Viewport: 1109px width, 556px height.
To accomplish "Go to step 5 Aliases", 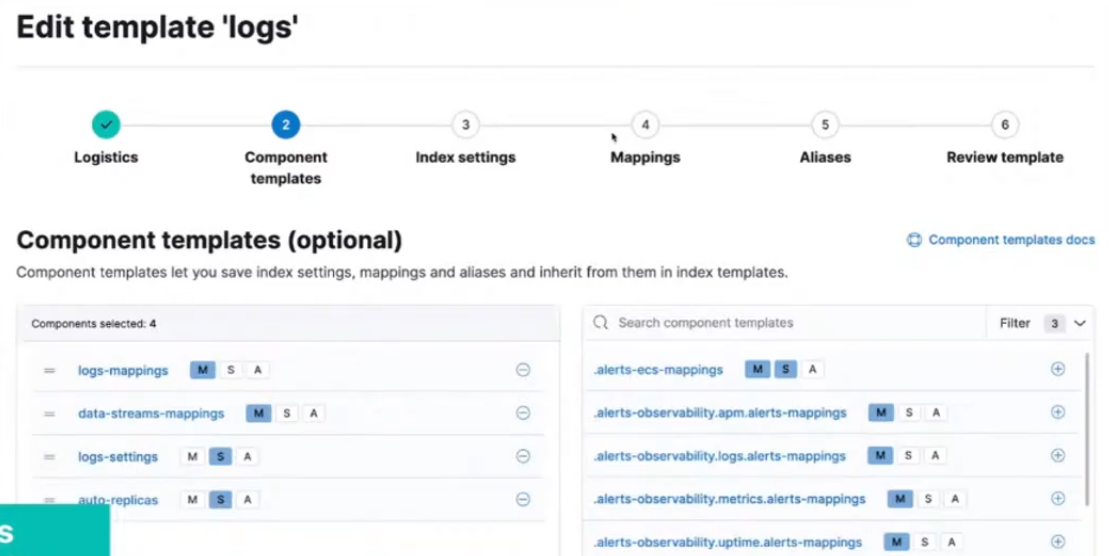I will [825, 125].
